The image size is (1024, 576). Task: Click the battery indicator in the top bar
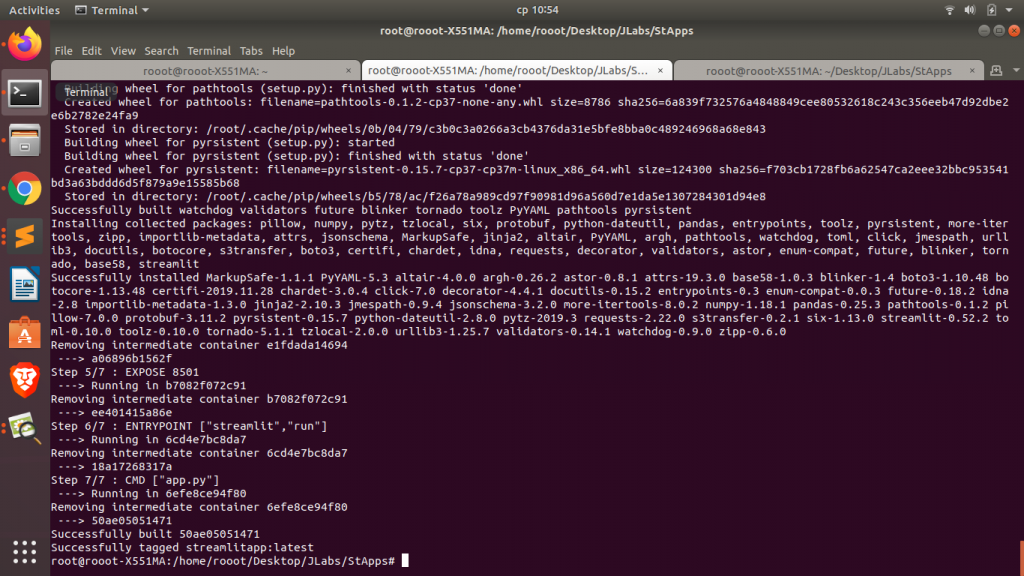989,9
